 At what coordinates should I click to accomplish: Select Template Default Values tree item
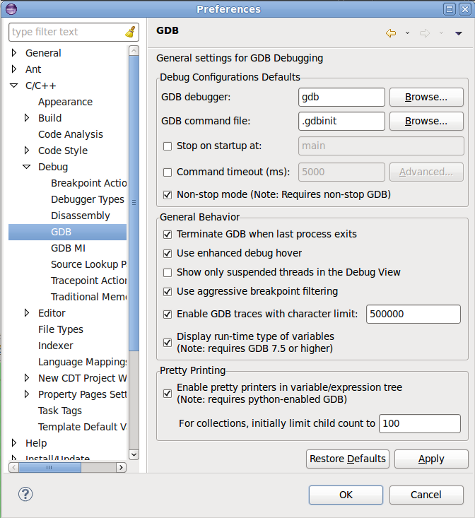pos(82,427)
